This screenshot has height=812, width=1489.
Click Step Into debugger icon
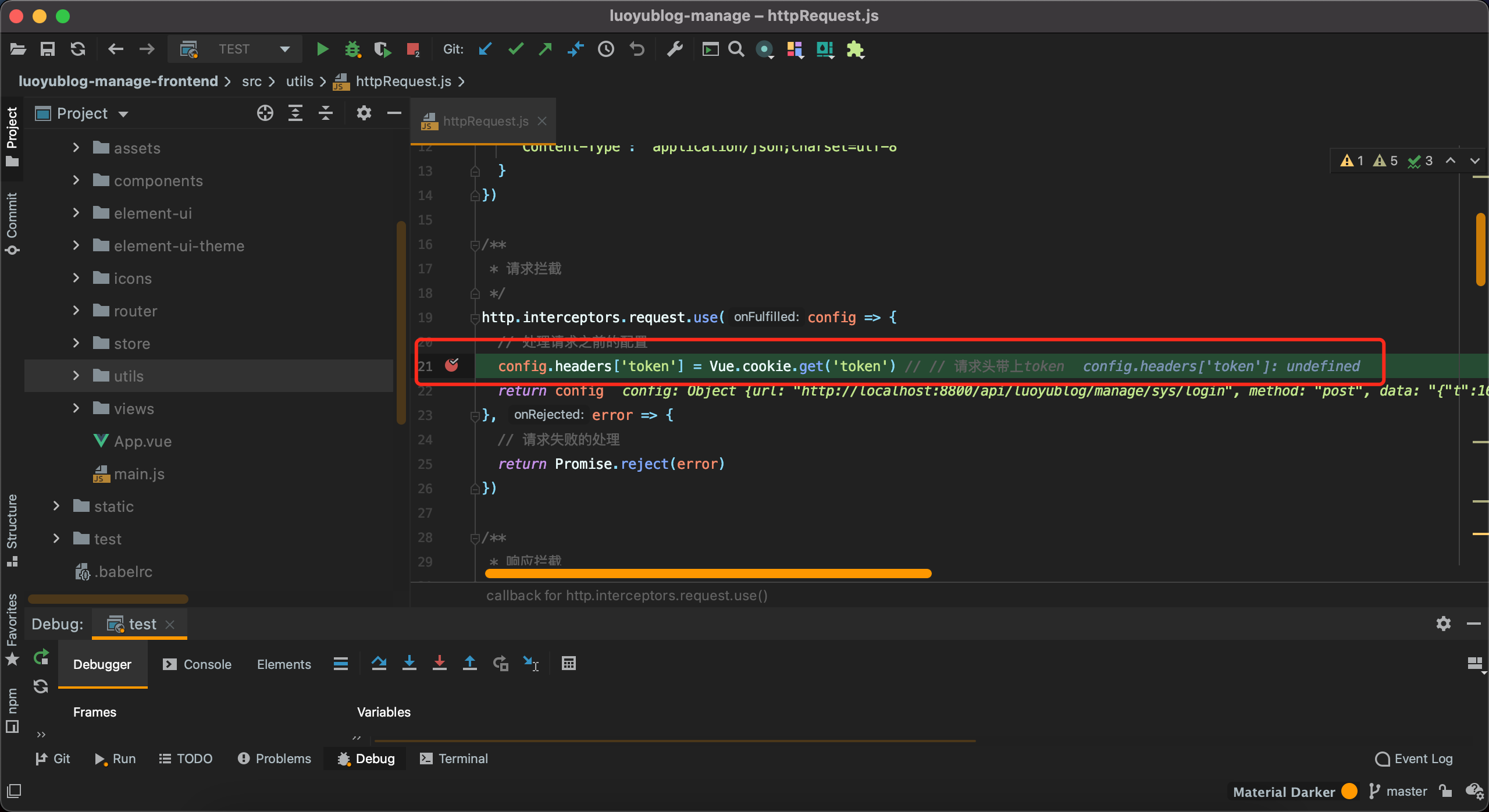tap(409, 663)
